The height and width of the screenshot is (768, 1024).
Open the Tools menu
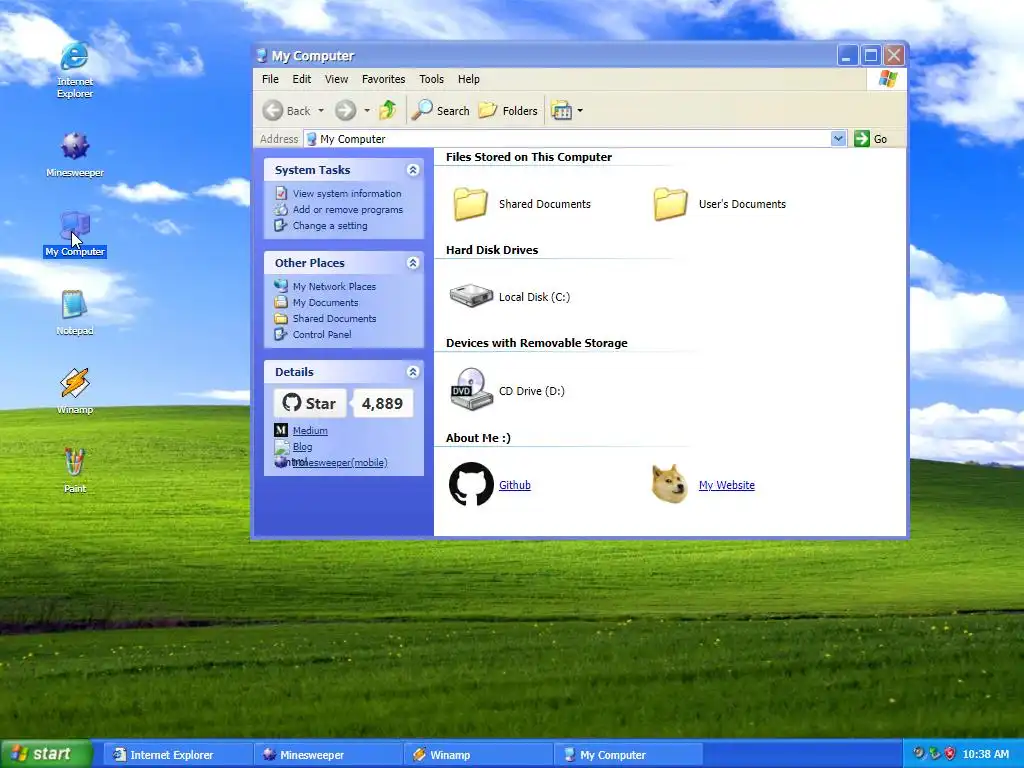[x=431, y=79]
